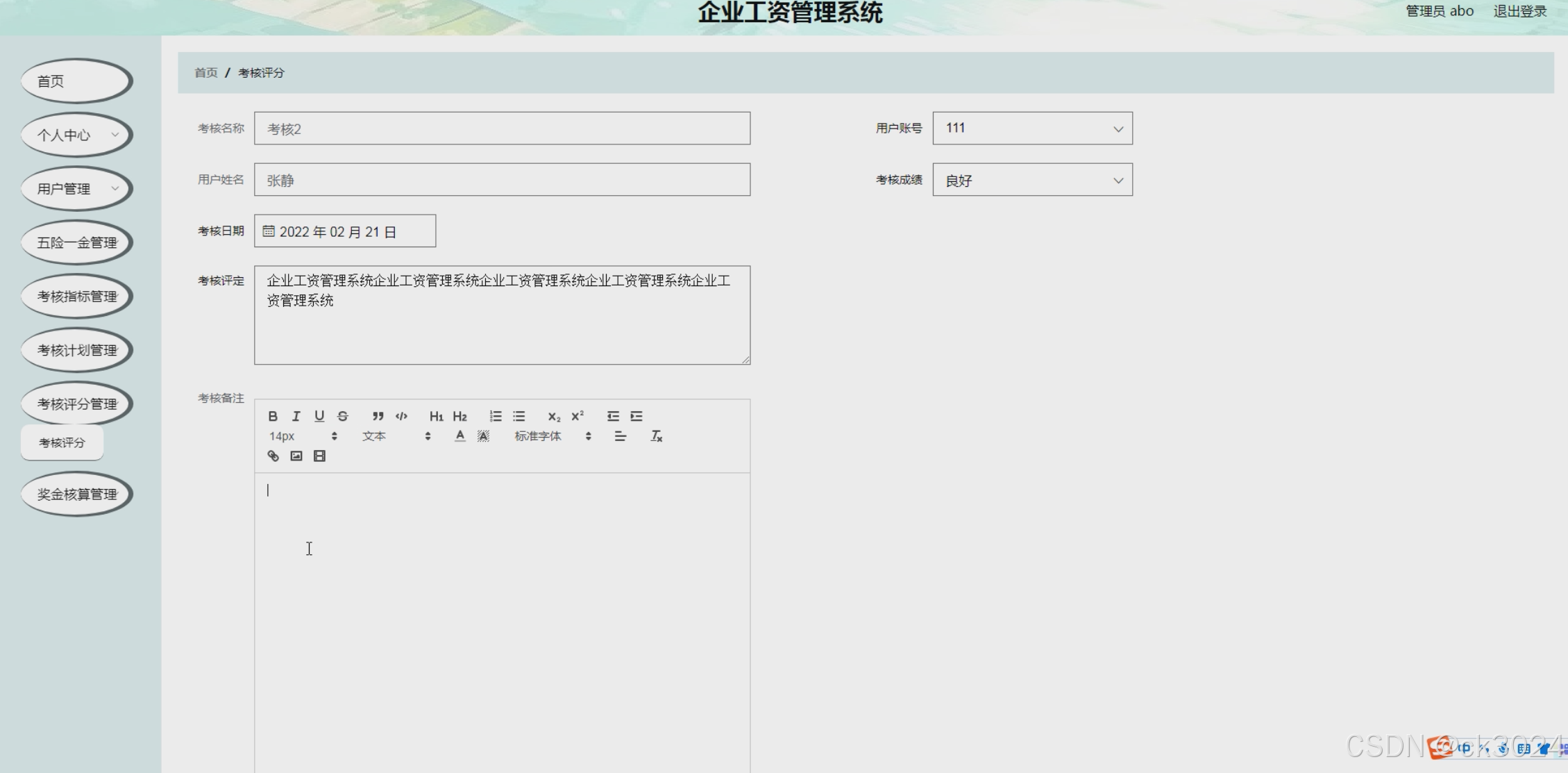Insert a video in the remarks editor

point(319,456)
